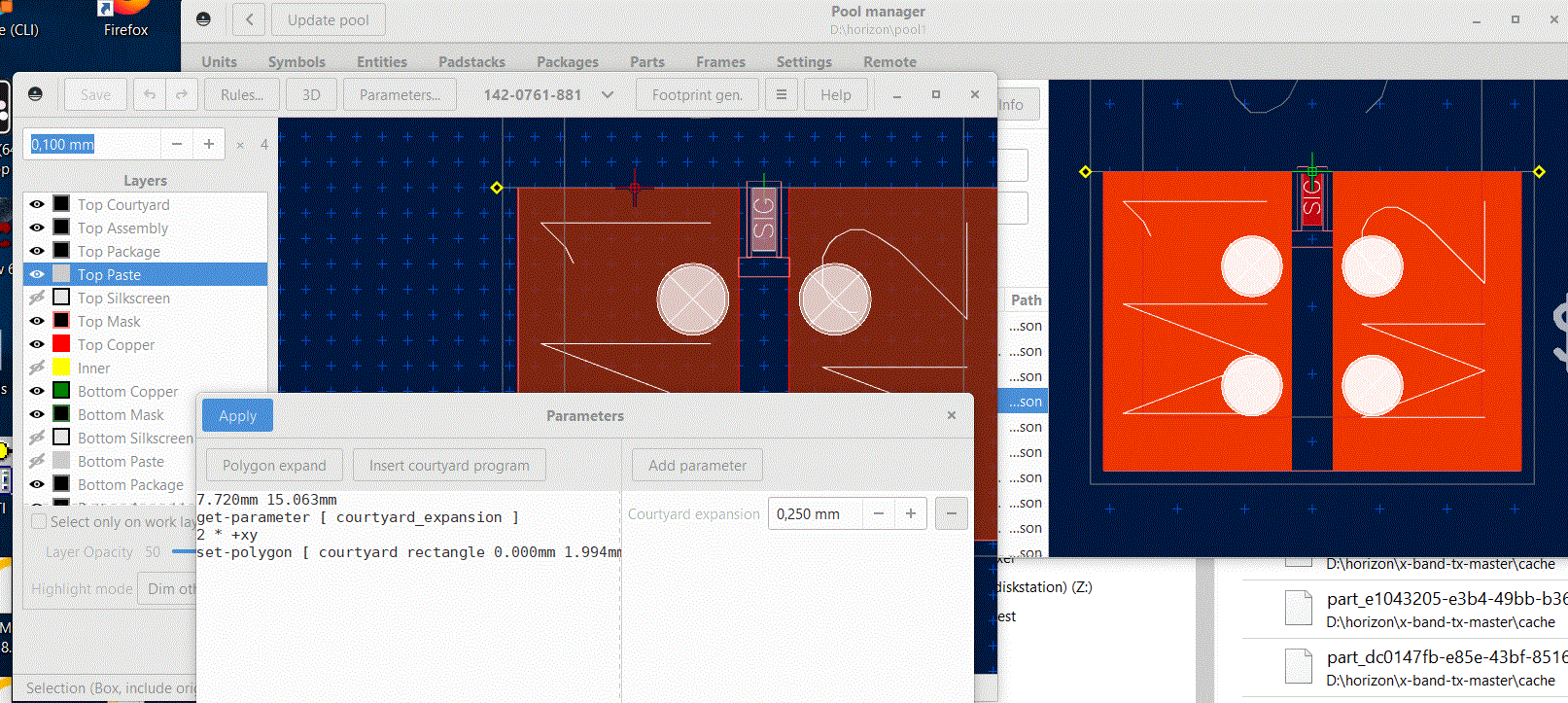Open the Padstacks tab in Pool manager
The height and width of the screenshot is (703, 1568).
tap(471, 61)
